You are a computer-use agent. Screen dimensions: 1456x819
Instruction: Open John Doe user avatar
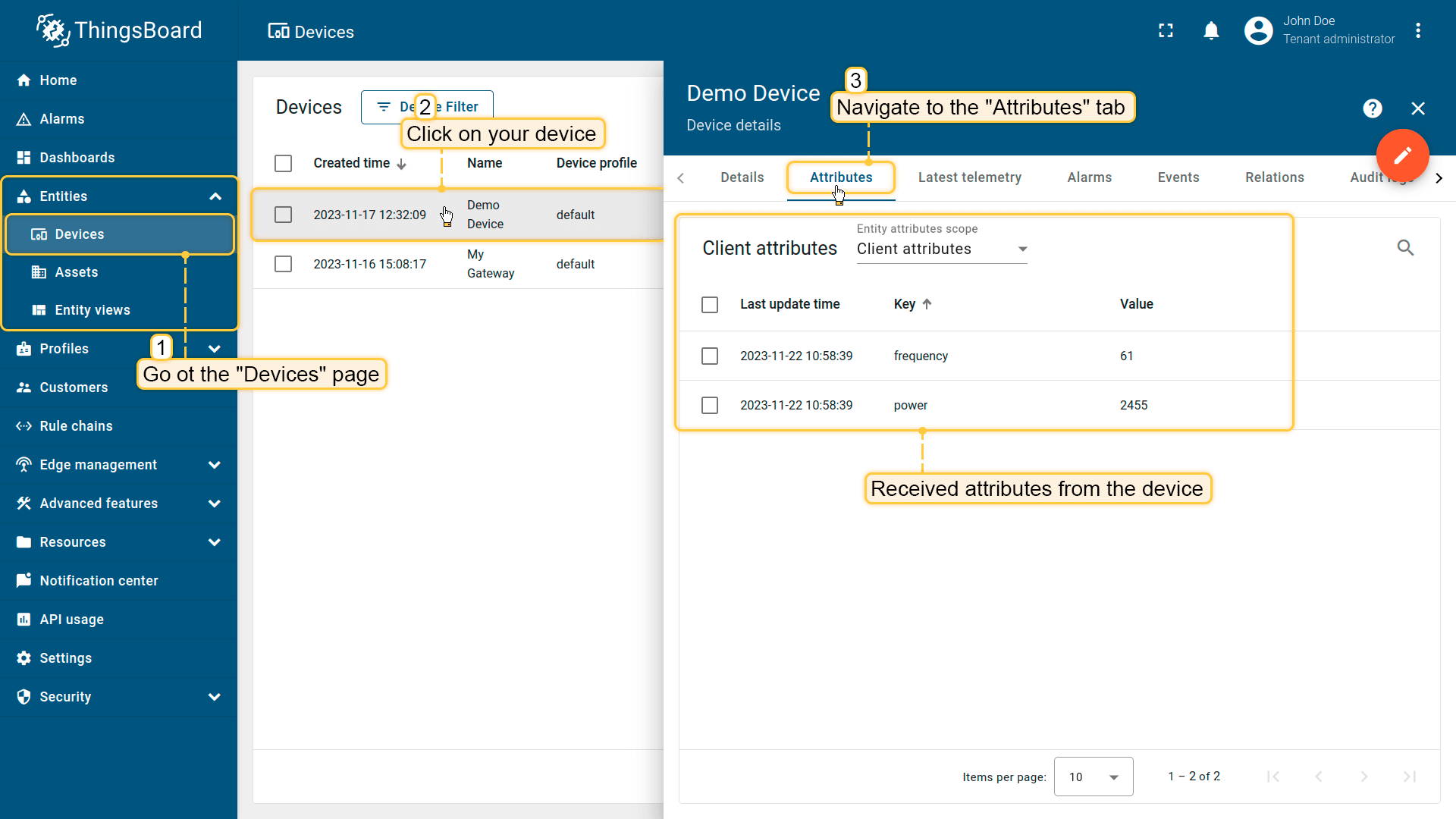[x=1258, y=30]
